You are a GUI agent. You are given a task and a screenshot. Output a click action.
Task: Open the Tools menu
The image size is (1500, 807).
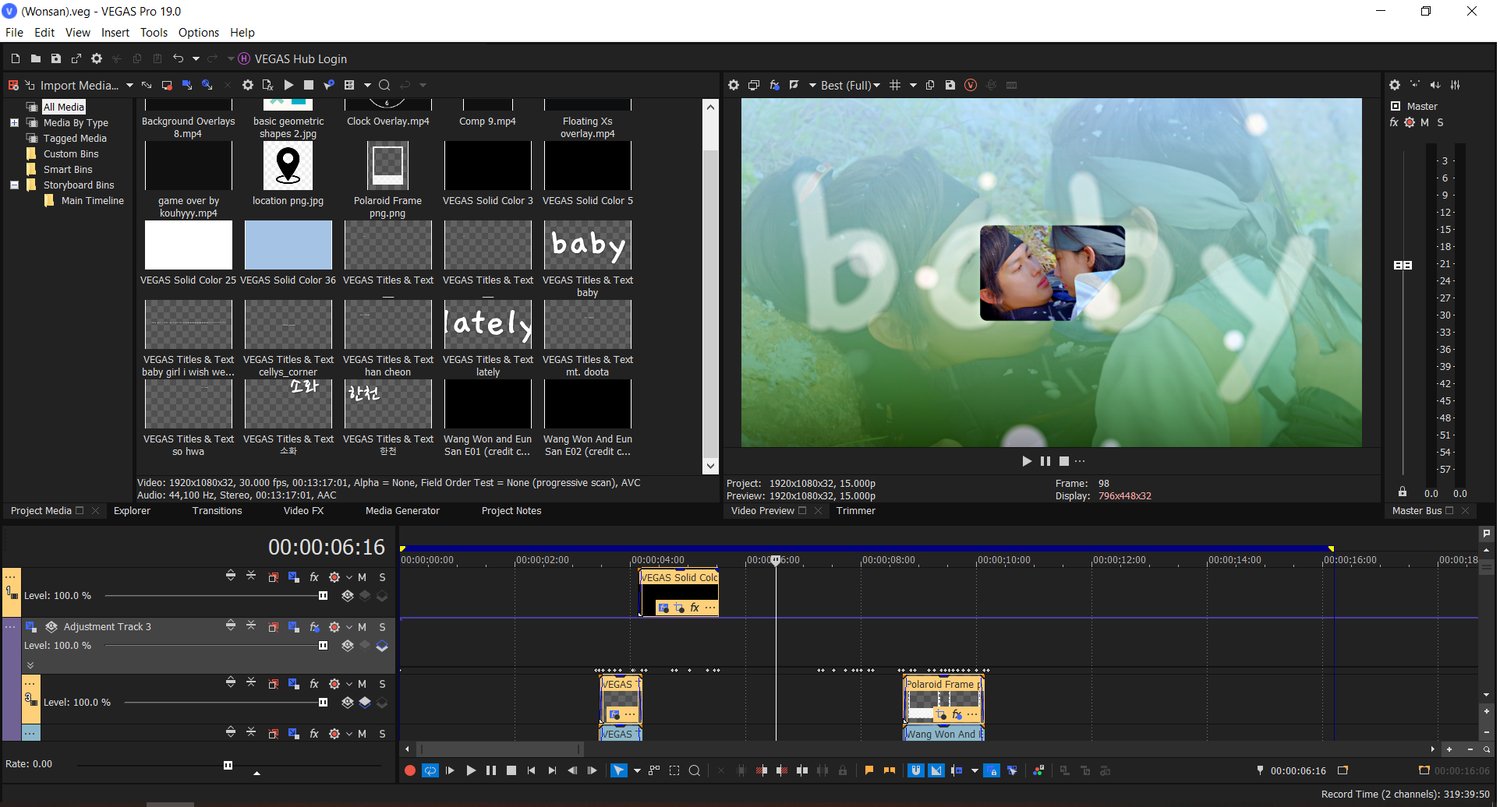[x=154, y=33]
